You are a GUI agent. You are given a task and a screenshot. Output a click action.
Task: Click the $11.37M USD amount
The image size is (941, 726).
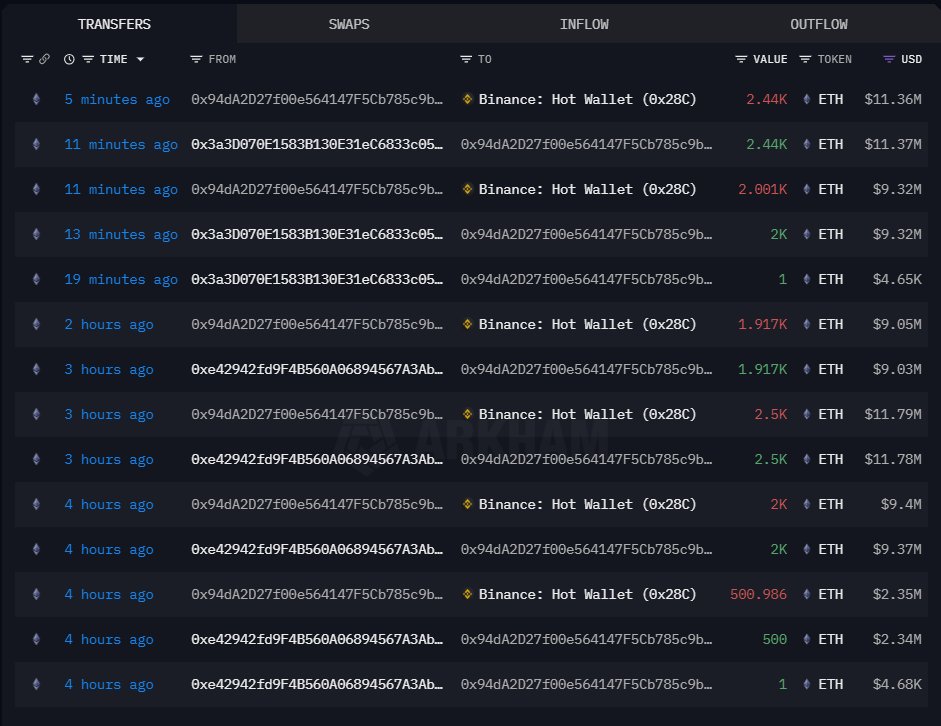click(x=893, y=144)
